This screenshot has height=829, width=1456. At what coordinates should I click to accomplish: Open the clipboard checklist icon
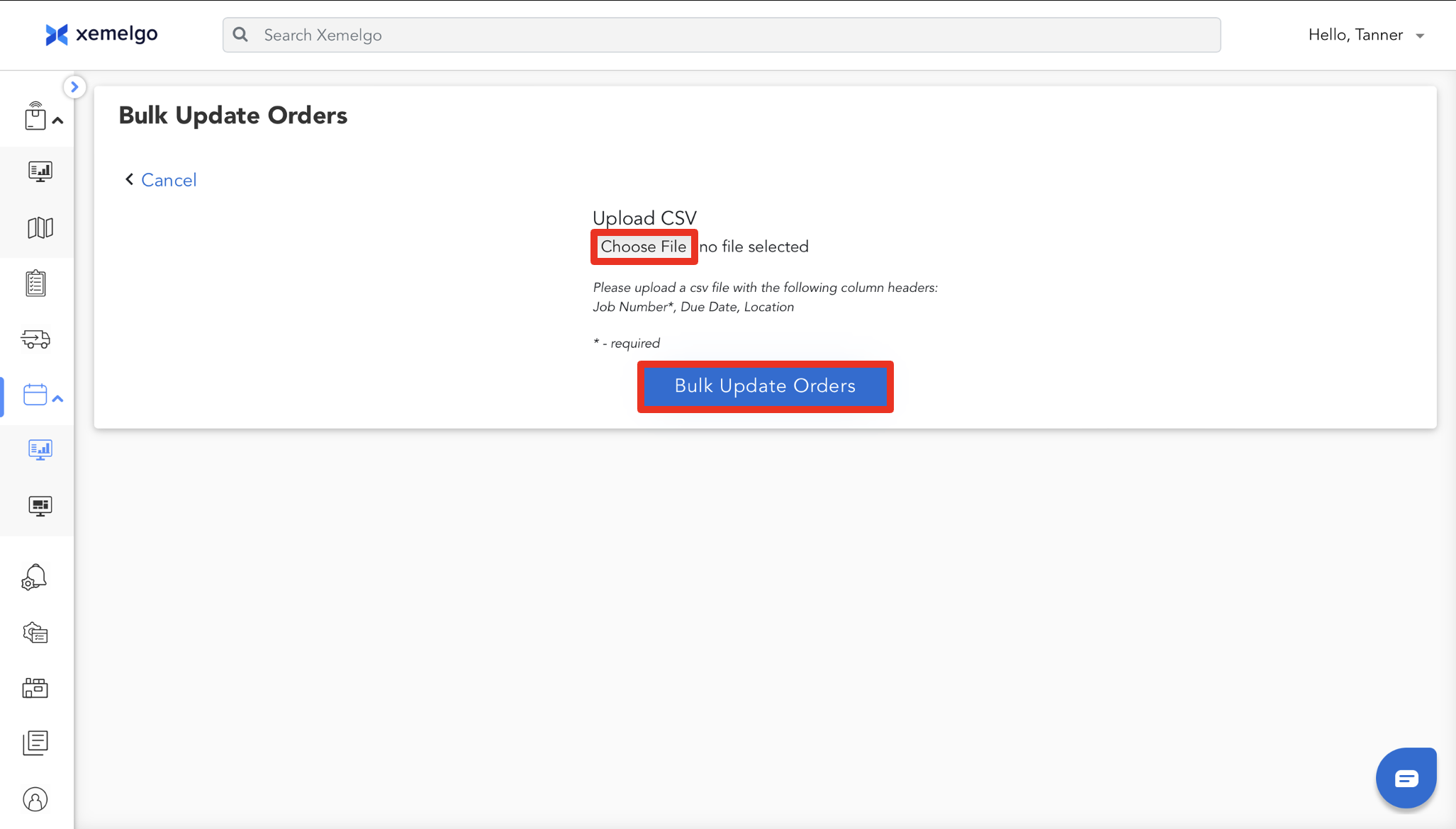35,283
